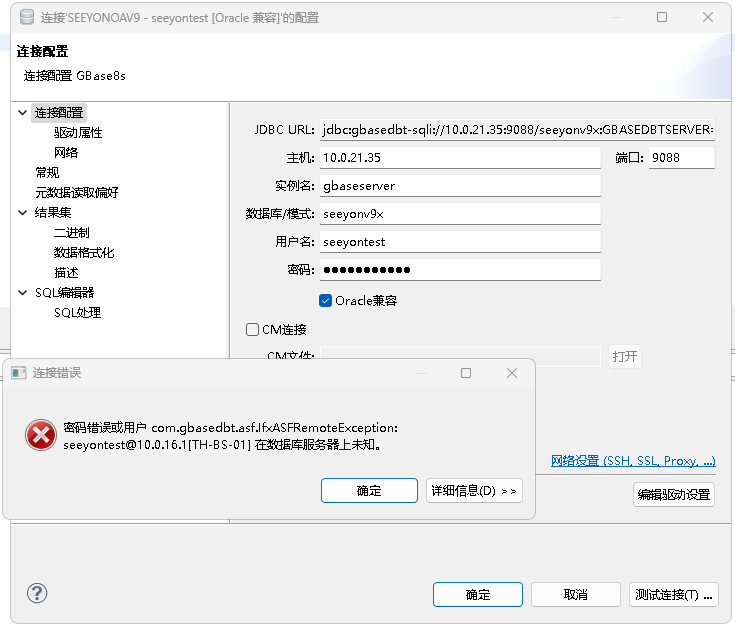
Task: Open the 数据格式化 settings page
Action: [x=84, y=253]
